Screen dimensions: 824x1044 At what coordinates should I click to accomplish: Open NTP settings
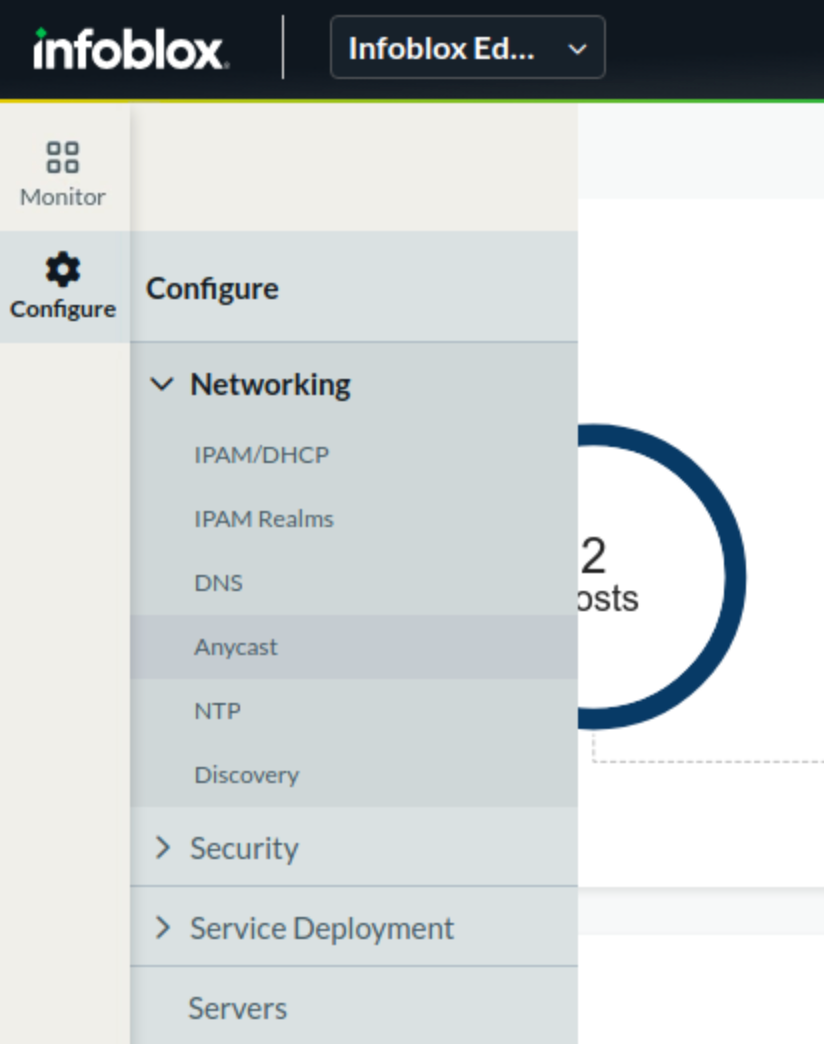coord(217,710)
